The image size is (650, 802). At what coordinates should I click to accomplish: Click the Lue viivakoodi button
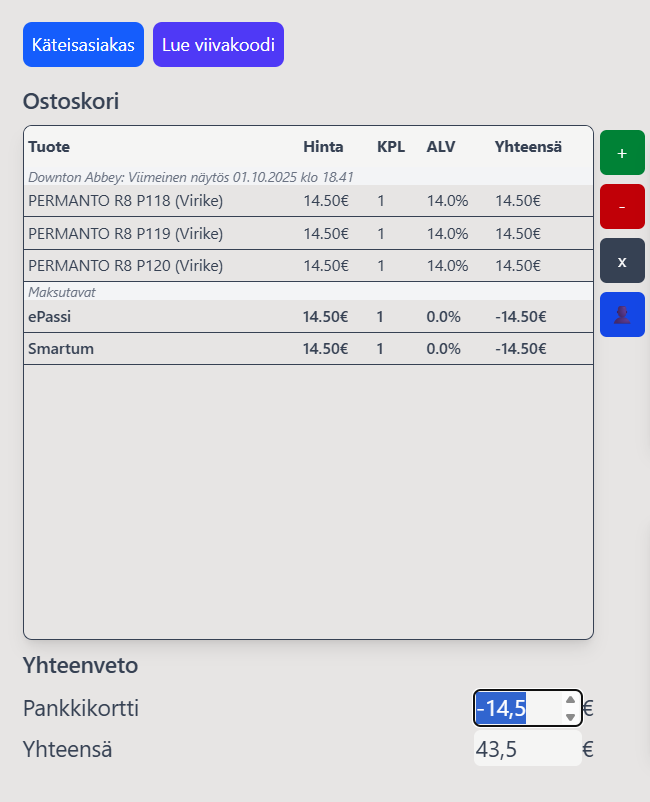(218, 45)
